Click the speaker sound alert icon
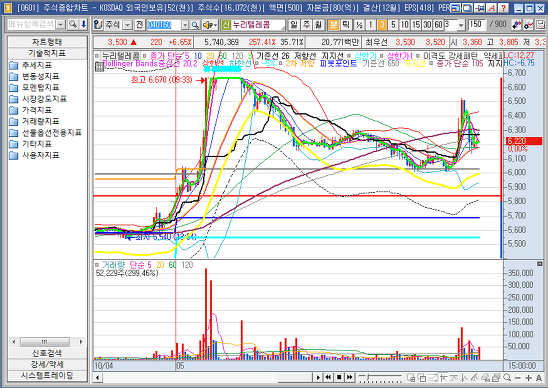548x388 pixels. coord(210,25)
